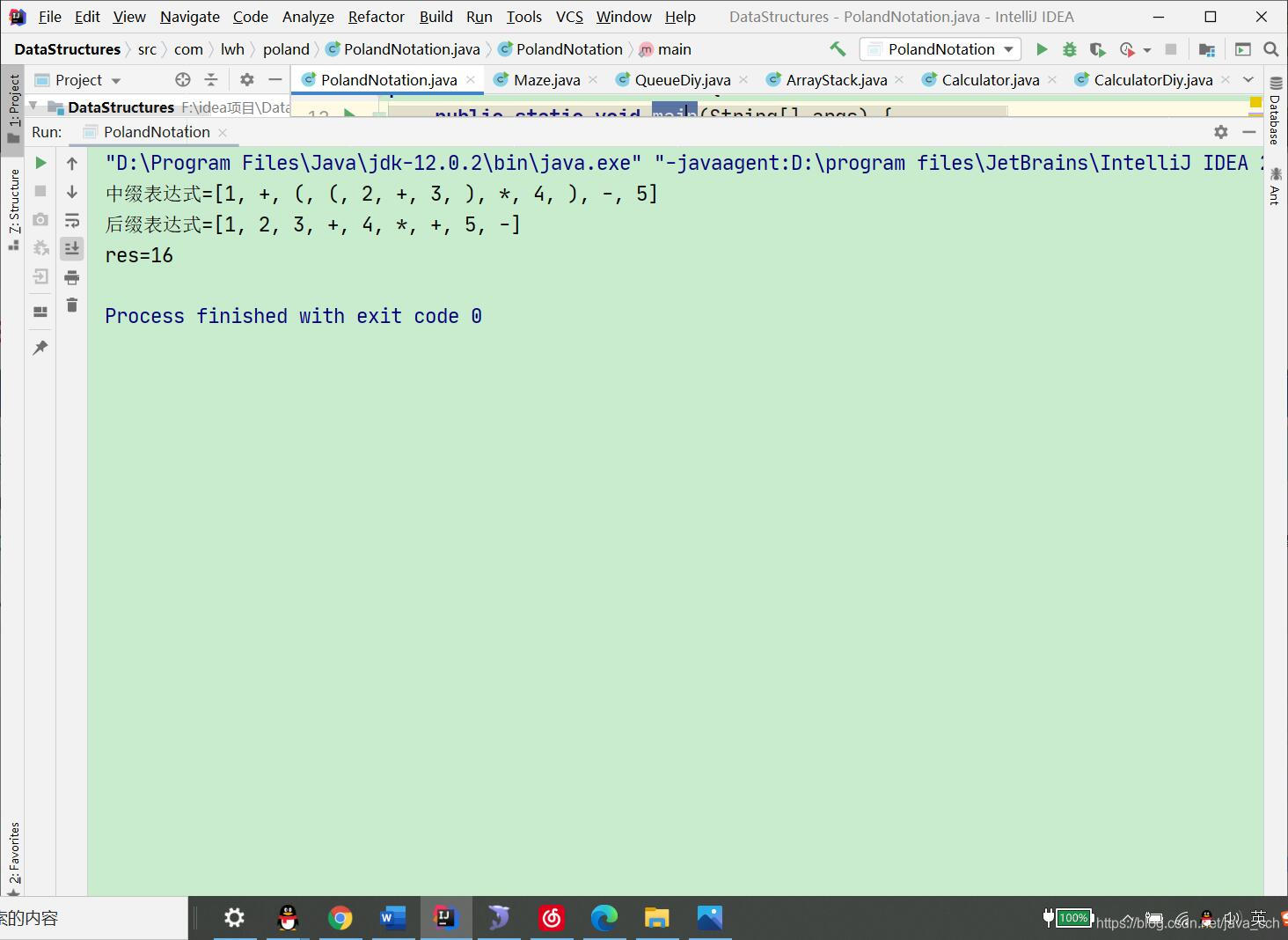Image resolution: width=1288 pixels, height=940 pixels.
Task: Clear the console with the trash icon
Action: click(72, 305)
